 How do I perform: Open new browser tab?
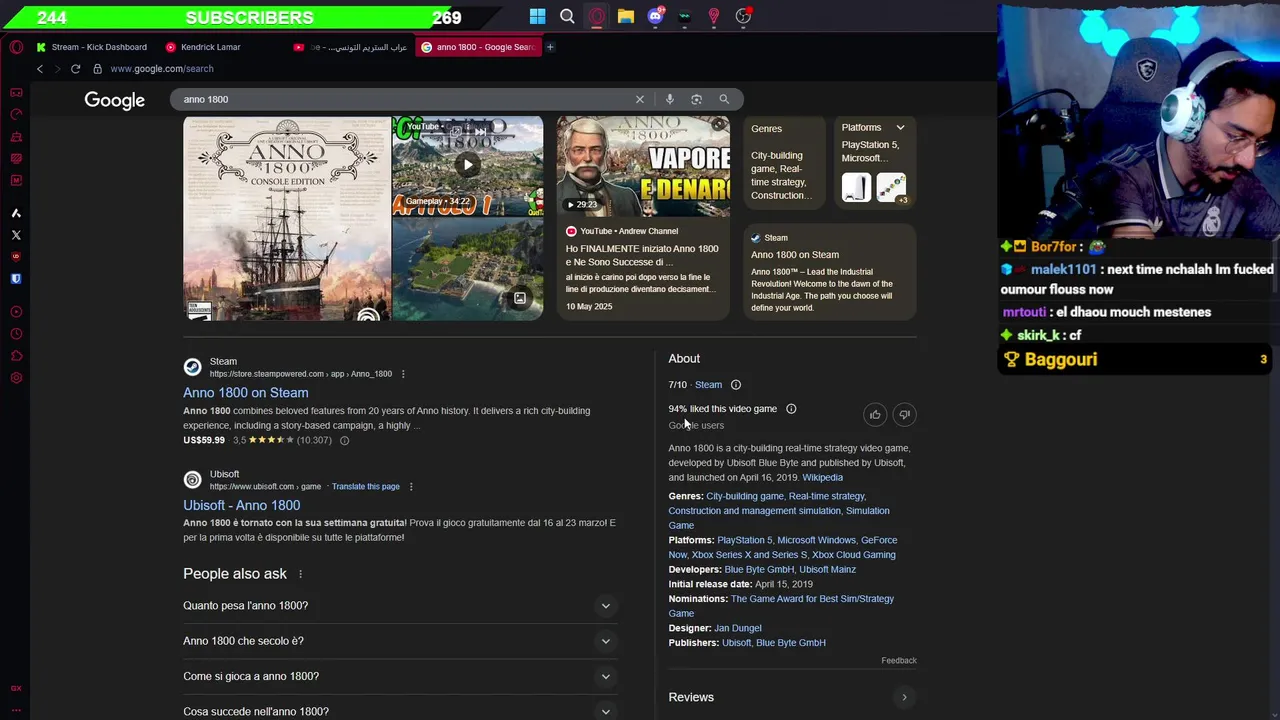550,47
